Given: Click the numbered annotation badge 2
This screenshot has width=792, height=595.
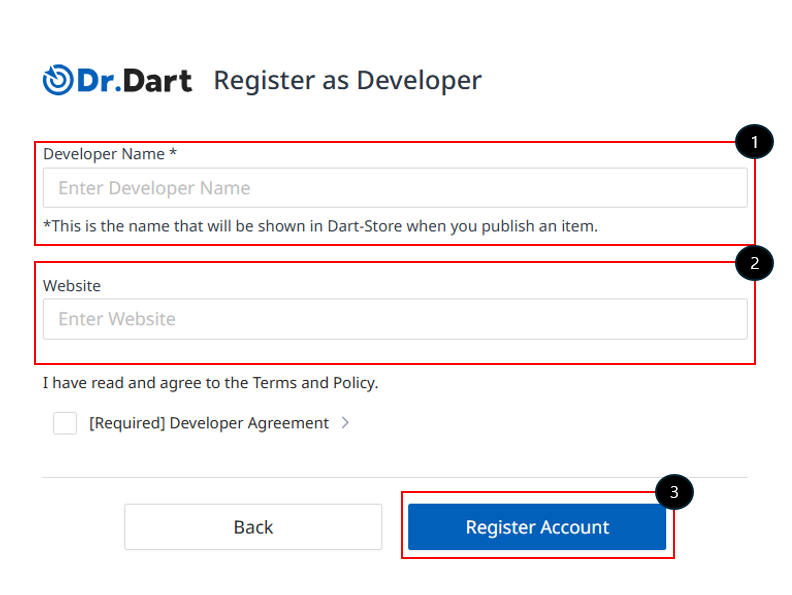Looking at the screenshot, I should point(754,263).
